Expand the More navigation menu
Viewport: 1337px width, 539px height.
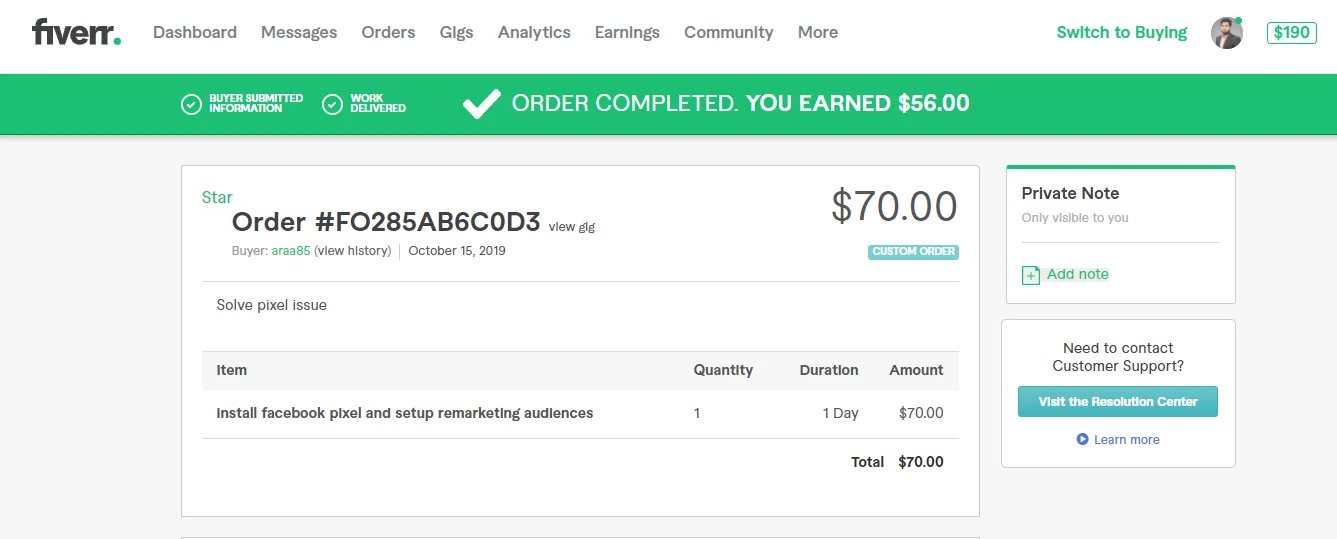[817, 33]
